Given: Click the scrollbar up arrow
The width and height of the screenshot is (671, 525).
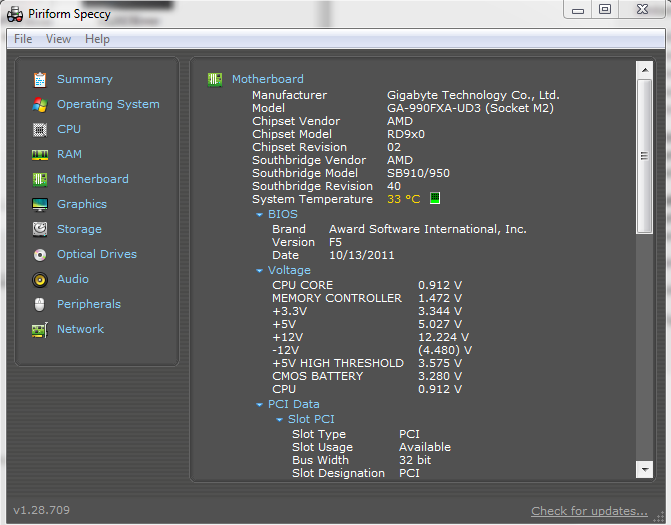Looking at the screenshot, I should coord(644,70).
